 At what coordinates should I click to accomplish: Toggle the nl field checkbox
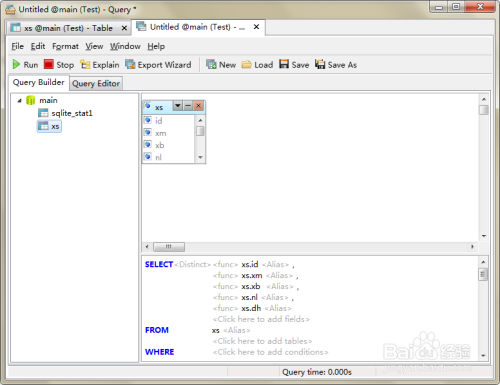tap(148, 157)
